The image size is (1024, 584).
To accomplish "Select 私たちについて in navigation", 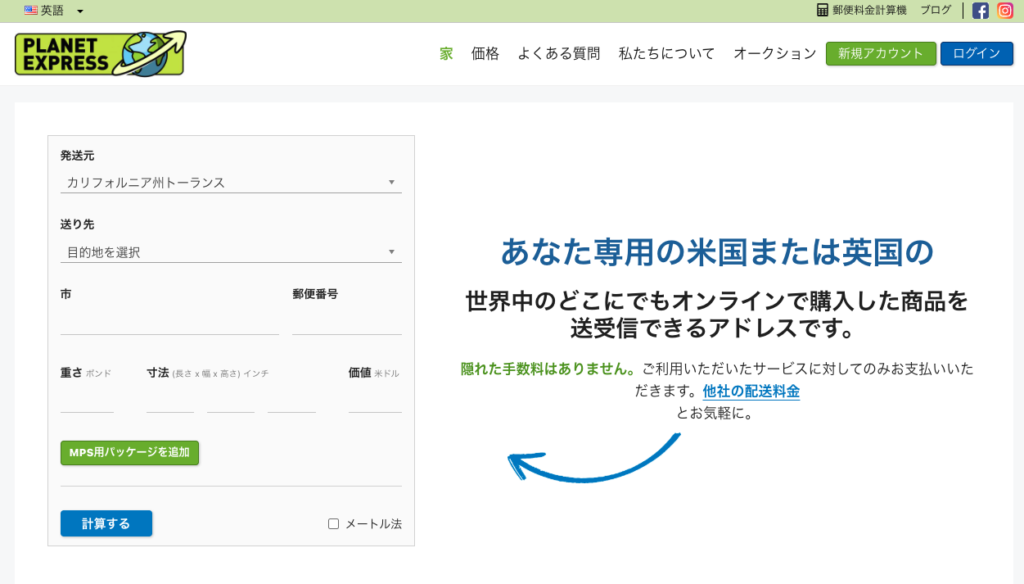I will coord(666,54).
